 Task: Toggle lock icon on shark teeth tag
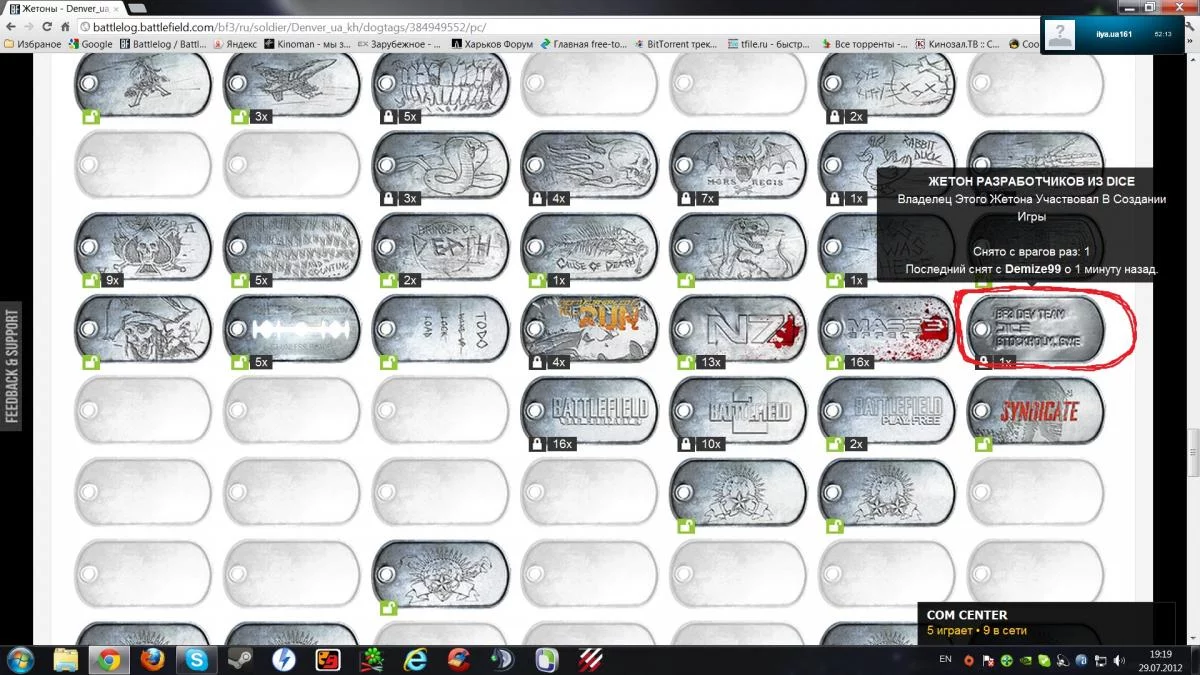point(388,116)
